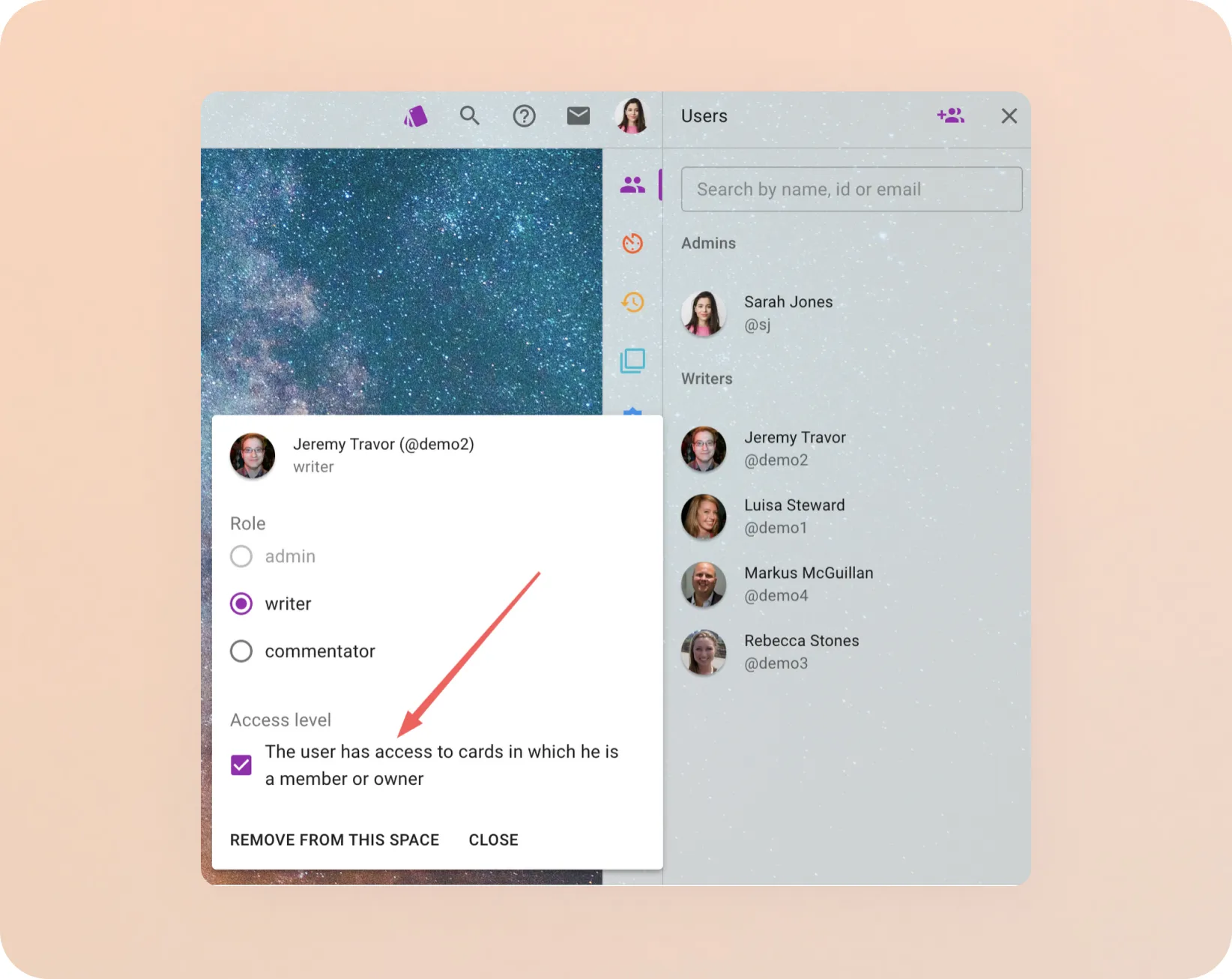Image resolution: width=1232 pixels, height=979 pixels.
Task: Click the purple cards logo icon
Action: tap(416, 116)
